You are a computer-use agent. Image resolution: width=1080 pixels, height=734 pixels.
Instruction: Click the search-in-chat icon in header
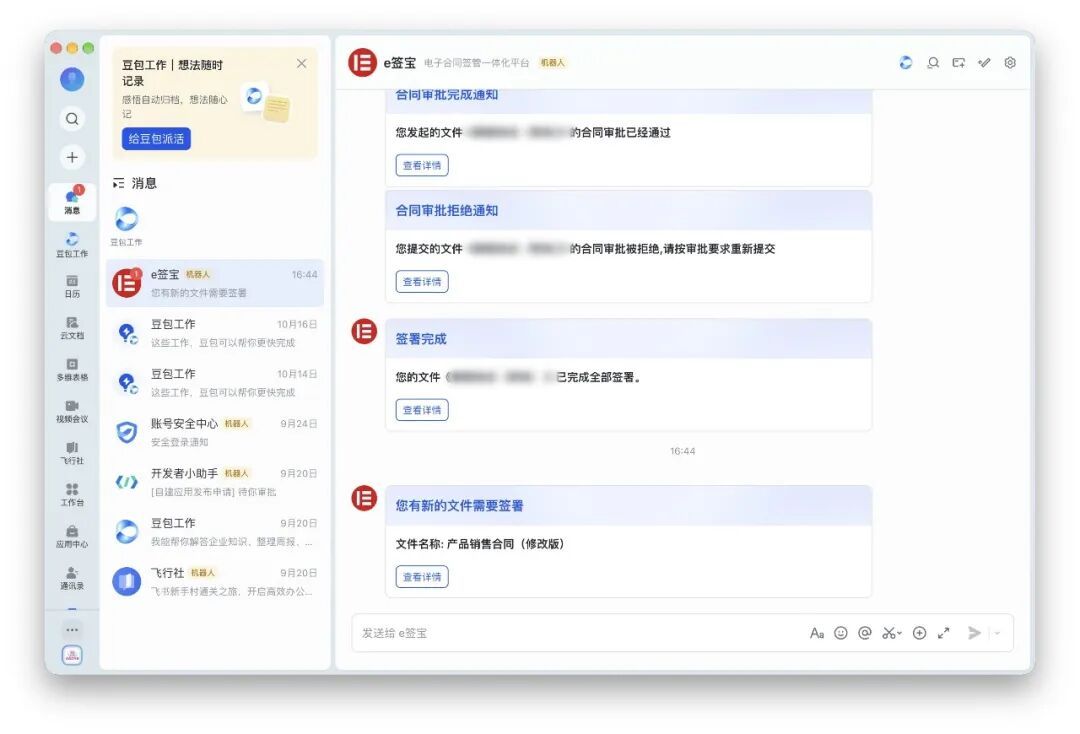pyautogui.click(x=933, y=63)
